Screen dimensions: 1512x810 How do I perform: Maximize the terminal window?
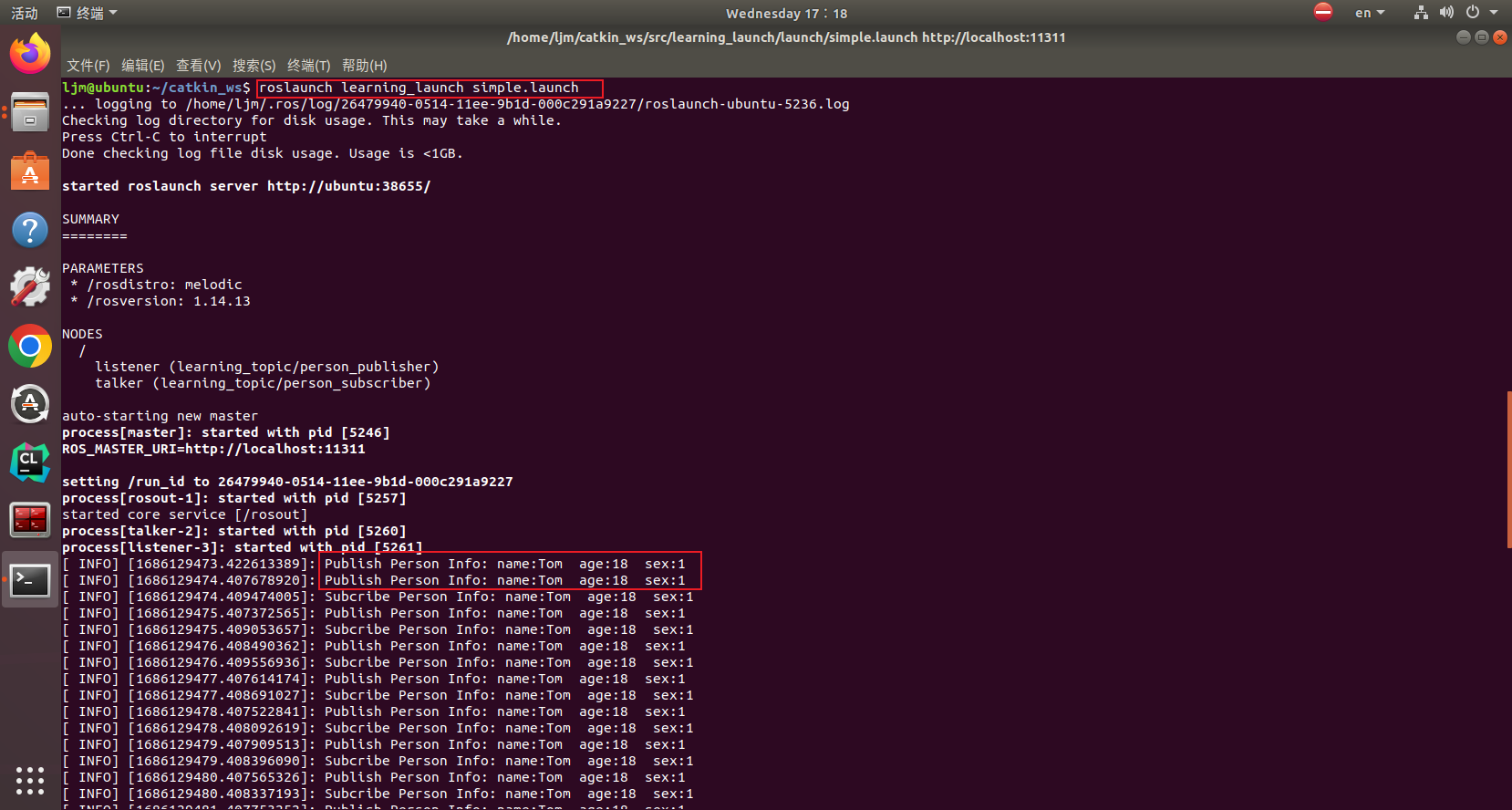[x=1482, y=37]
